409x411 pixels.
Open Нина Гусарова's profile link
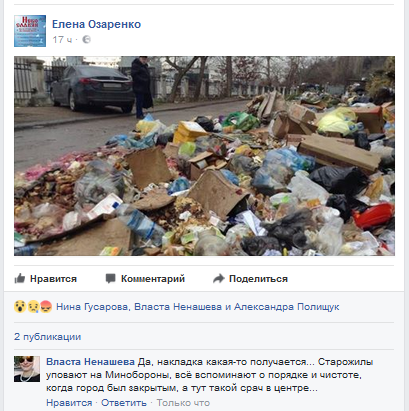(x=92, y=307)
